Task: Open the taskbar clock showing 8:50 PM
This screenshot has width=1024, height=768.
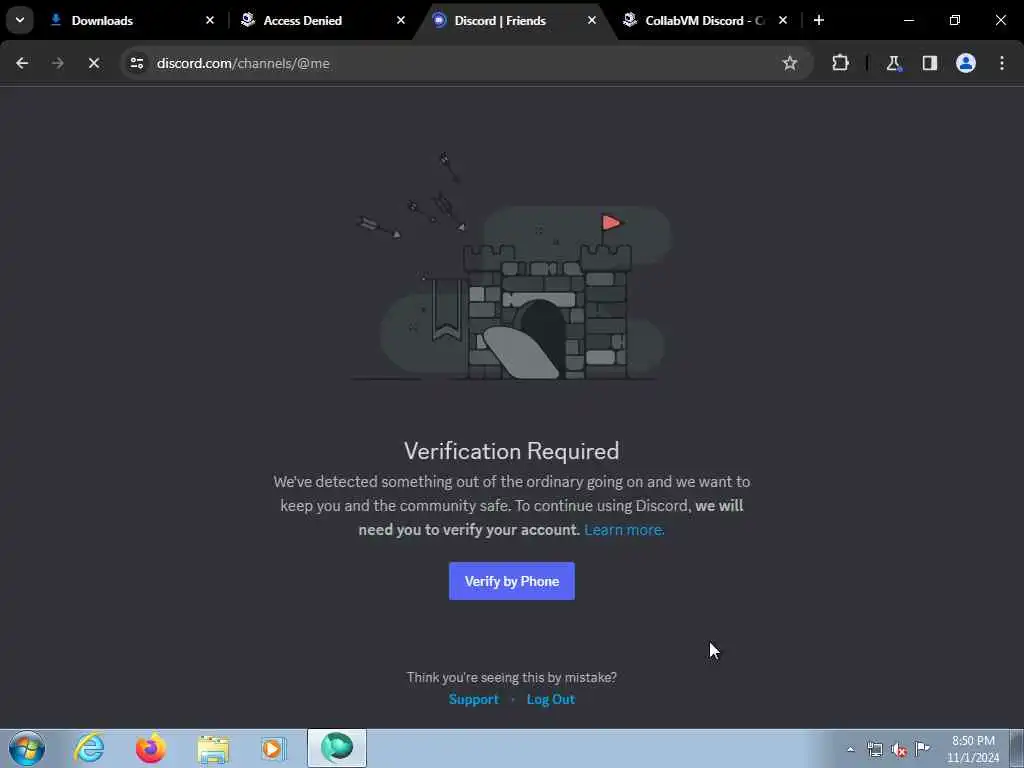Action: (972, 749)
